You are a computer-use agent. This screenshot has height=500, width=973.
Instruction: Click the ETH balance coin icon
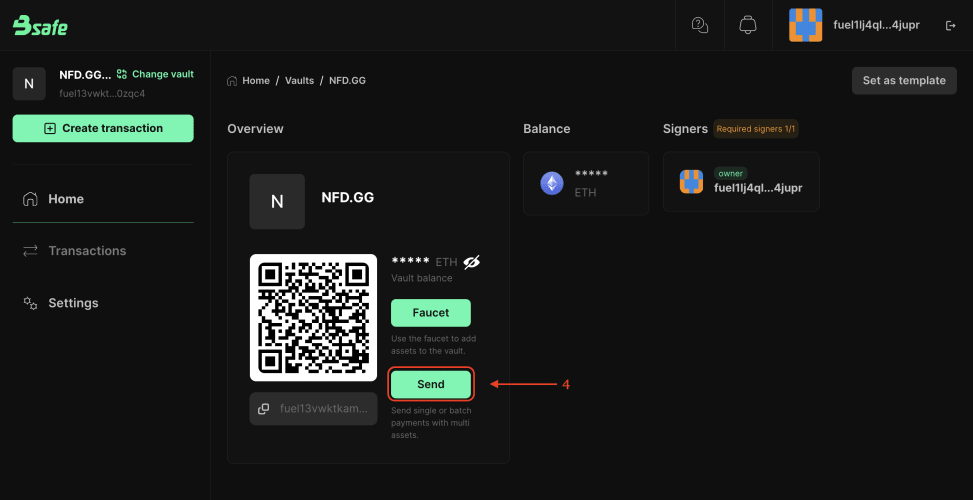click(552, 184)
